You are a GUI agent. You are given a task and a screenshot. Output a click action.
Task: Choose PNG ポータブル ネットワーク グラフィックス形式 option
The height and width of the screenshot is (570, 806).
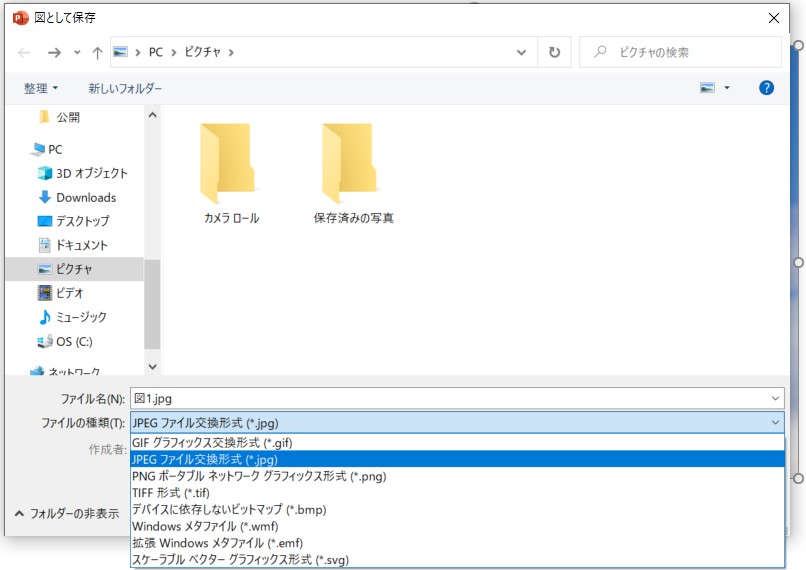[259, 476]
